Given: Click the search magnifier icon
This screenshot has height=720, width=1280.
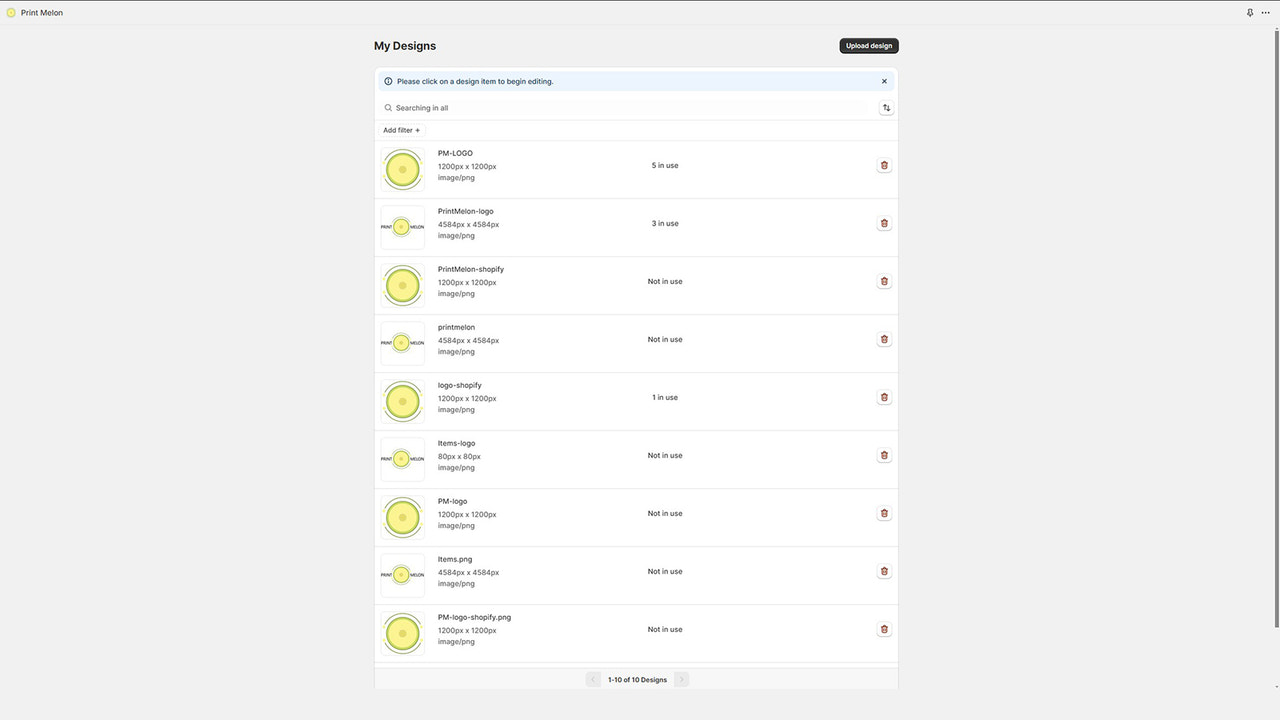Looking at the screenshot, I should click(388, 107).
